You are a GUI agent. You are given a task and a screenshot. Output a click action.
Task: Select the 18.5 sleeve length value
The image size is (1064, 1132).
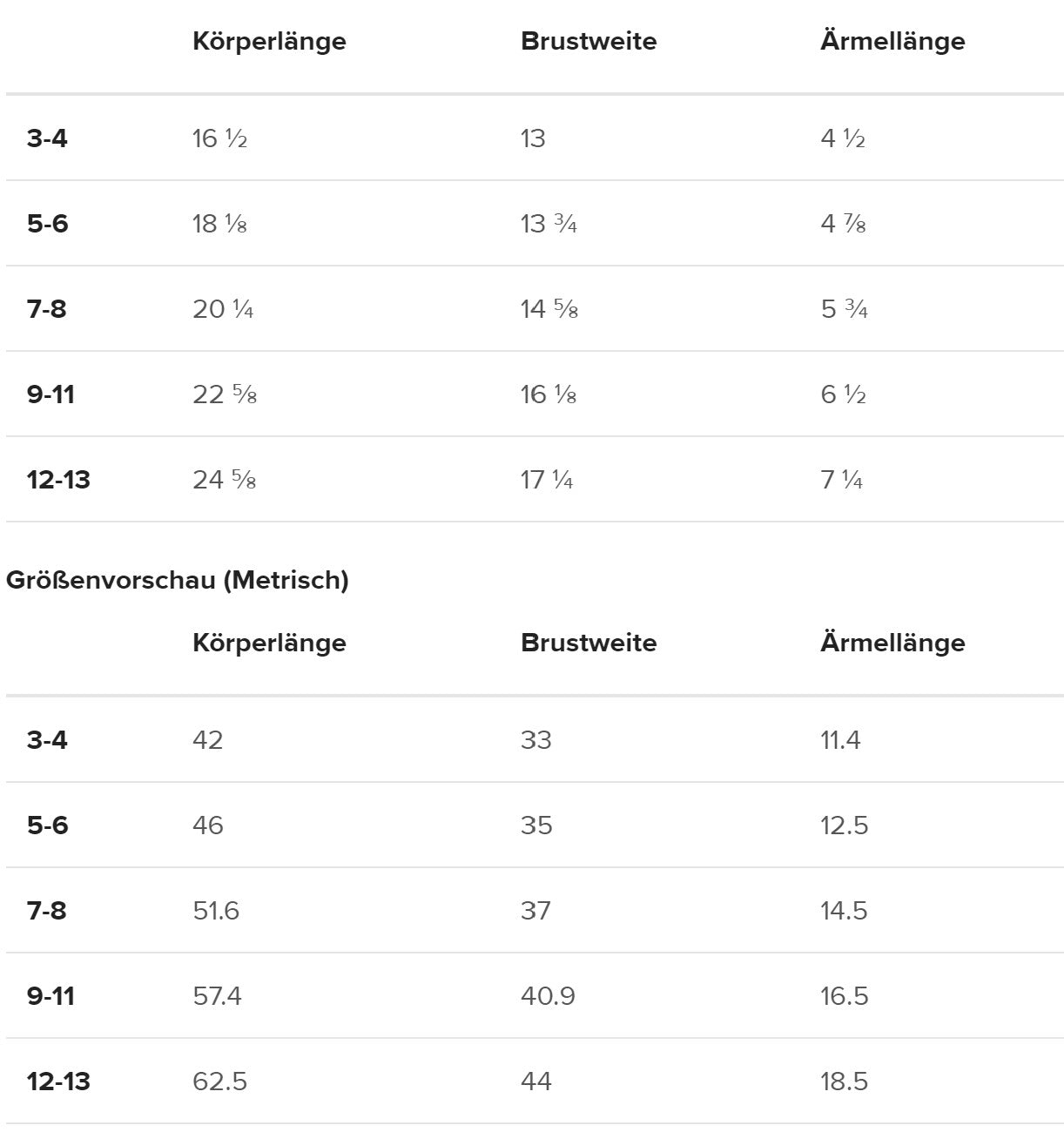[844, 1081]
